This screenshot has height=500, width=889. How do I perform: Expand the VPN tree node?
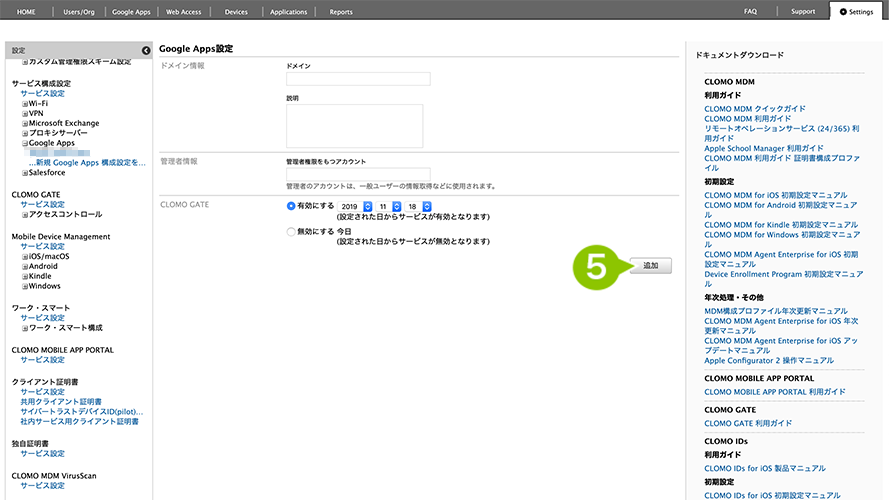click(25, 114)
